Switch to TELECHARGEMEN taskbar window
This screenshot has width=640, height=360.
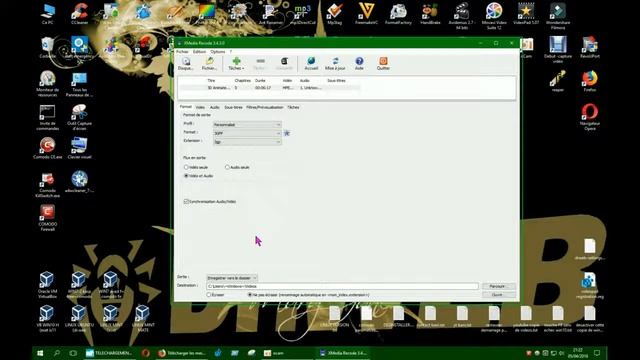pos(109,353)
